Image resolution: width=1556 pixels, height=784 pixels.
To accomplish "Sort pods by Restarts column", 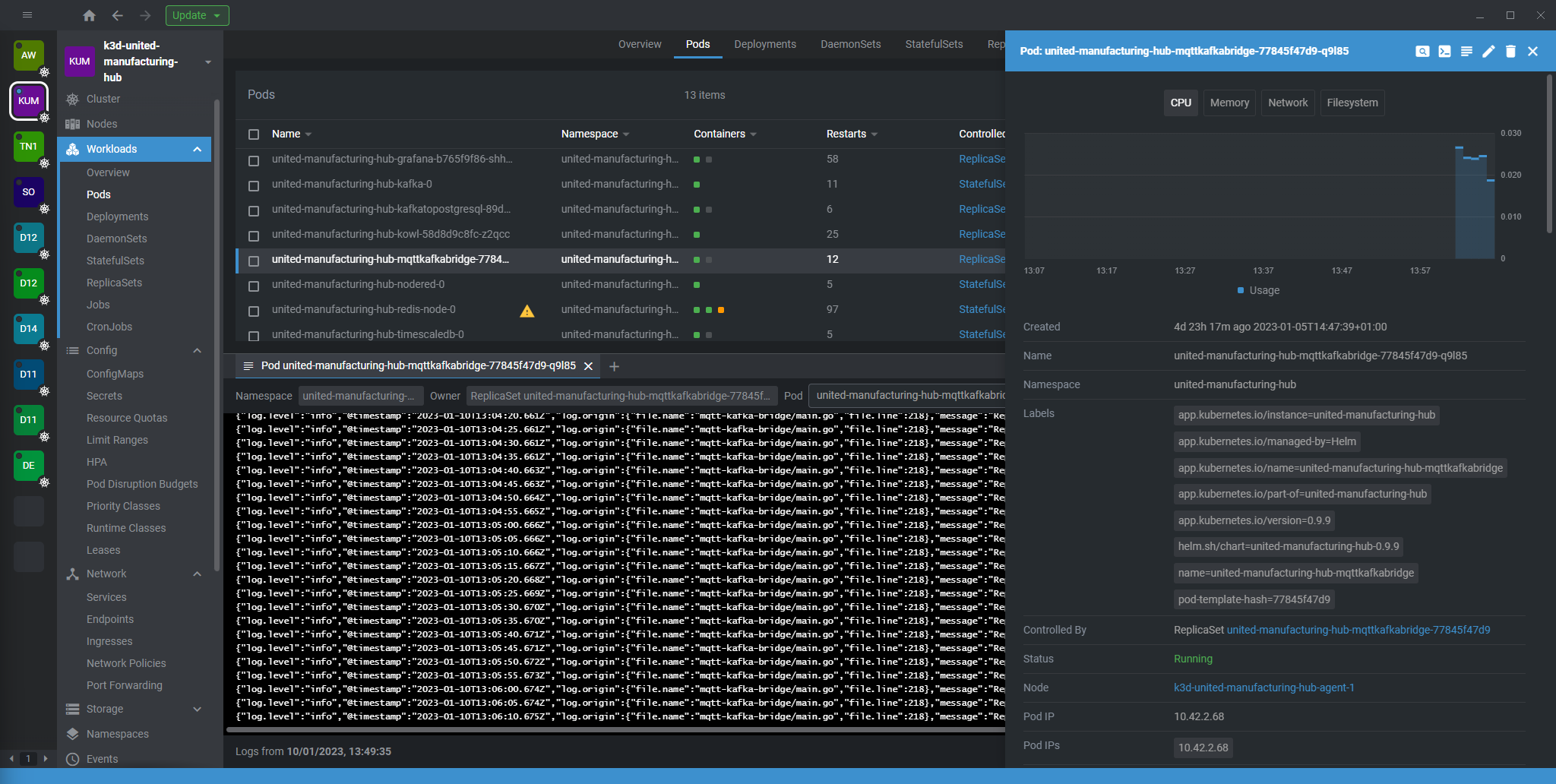I will click(852, 134).
